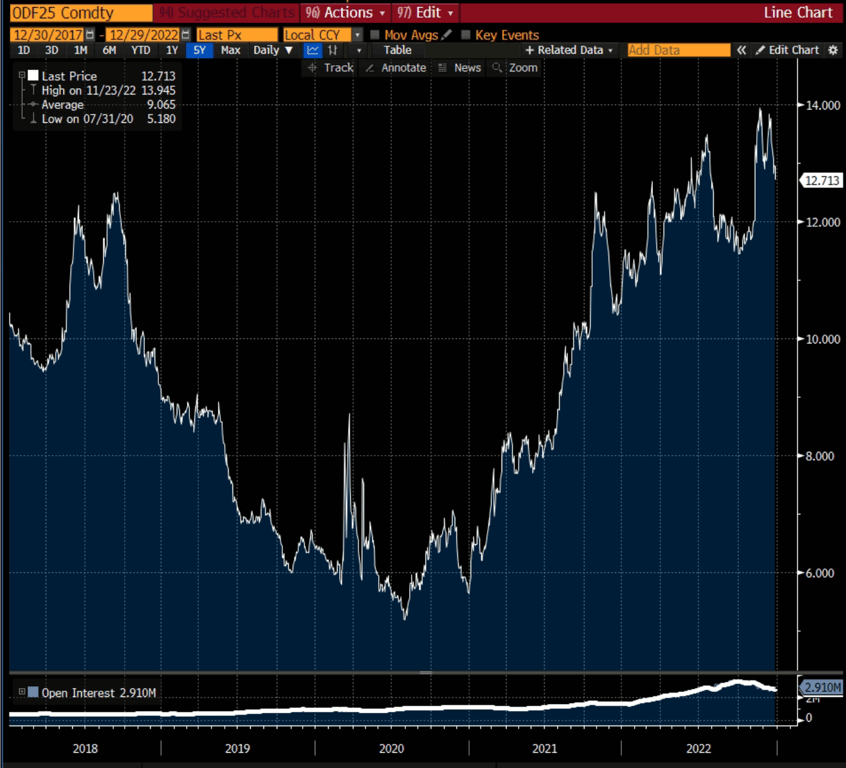The image size is (846, 768).
Task: Click the 12/30/2017 start date field
Action: pyautogui.click(x=47, y=35)
